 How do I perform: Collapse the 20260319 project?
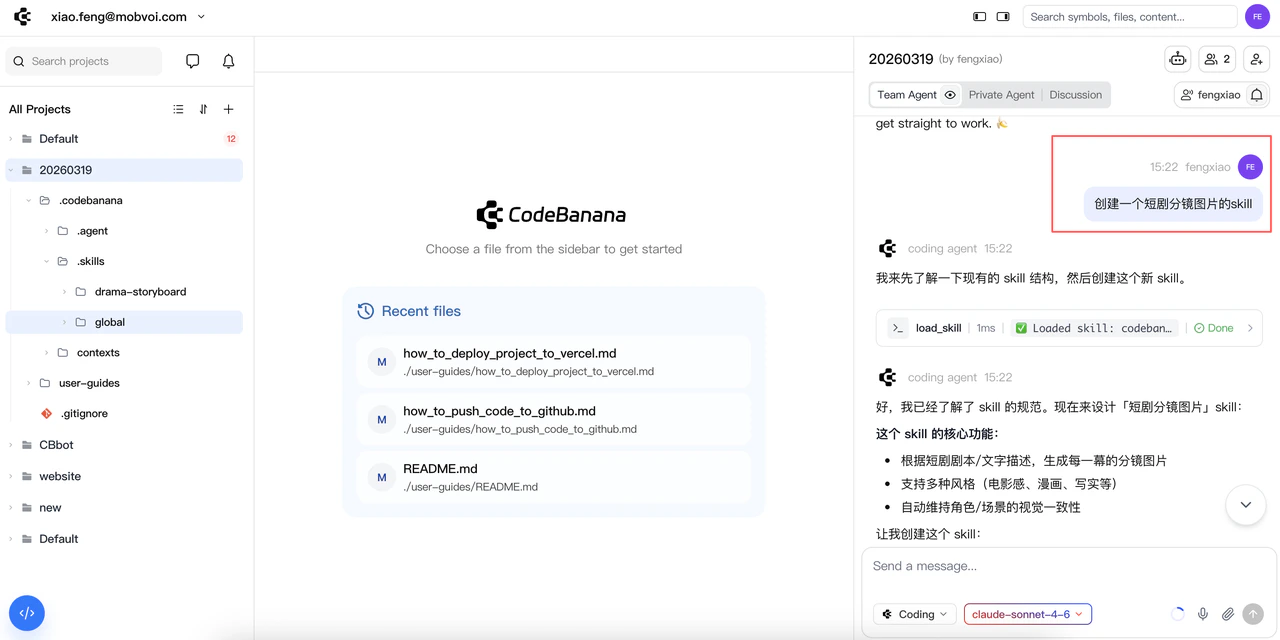tap(11, 170)
